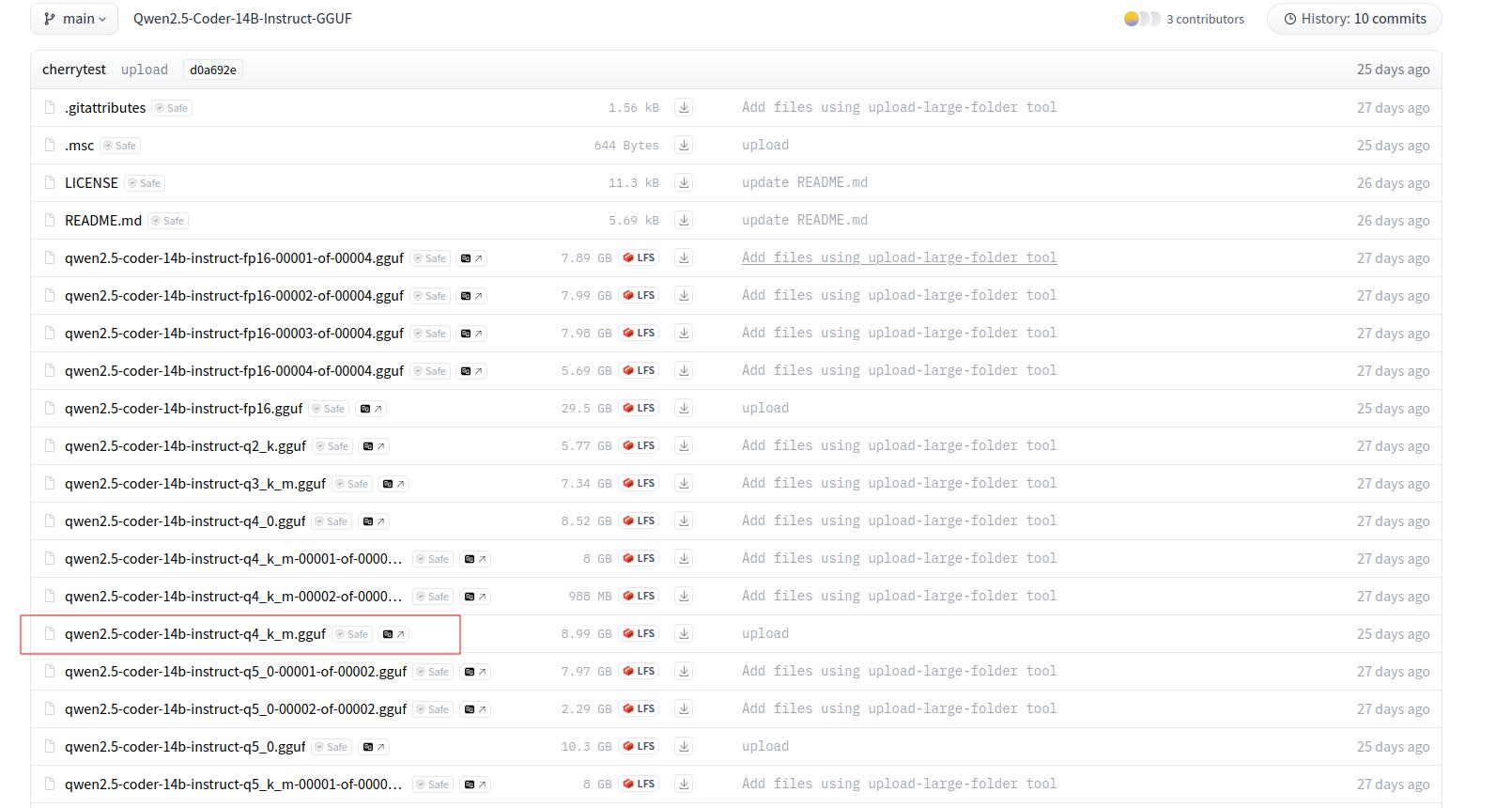Screen dimensions: 1512x808
Task: Open 'upload' commit on q4_k_m.gguf row
Action: tap(765, 633)
